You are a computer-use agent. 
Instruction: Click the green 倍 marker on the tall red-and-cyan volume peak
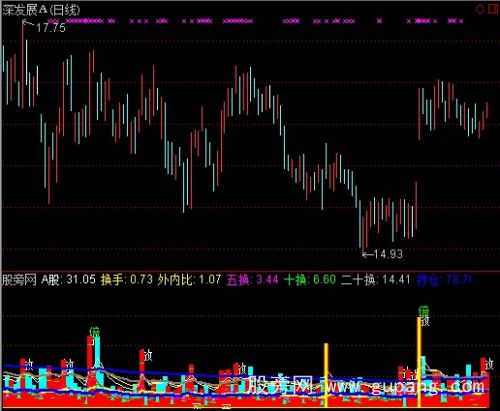(x=95, y=332)
